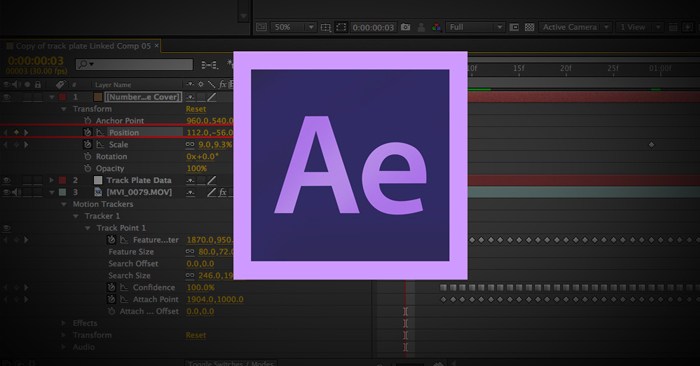The height and width of the screenshot is (366, 700).
Task: Toggle Track Point 1 visibility eye
Action: coord(7,228)
